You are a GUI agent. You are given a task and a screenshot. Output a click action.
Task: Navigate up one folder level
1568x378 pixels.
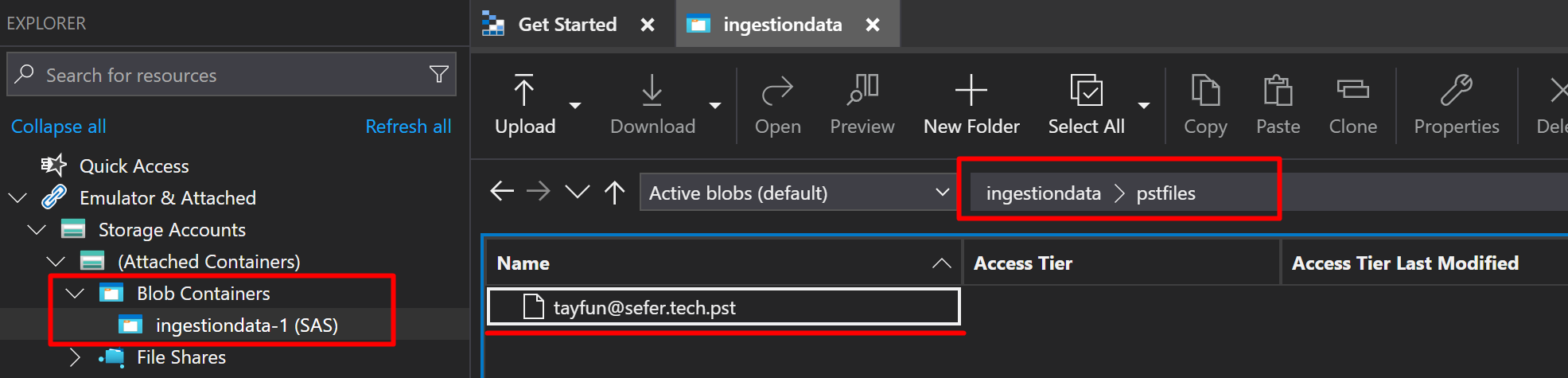[x=614, y=193]
